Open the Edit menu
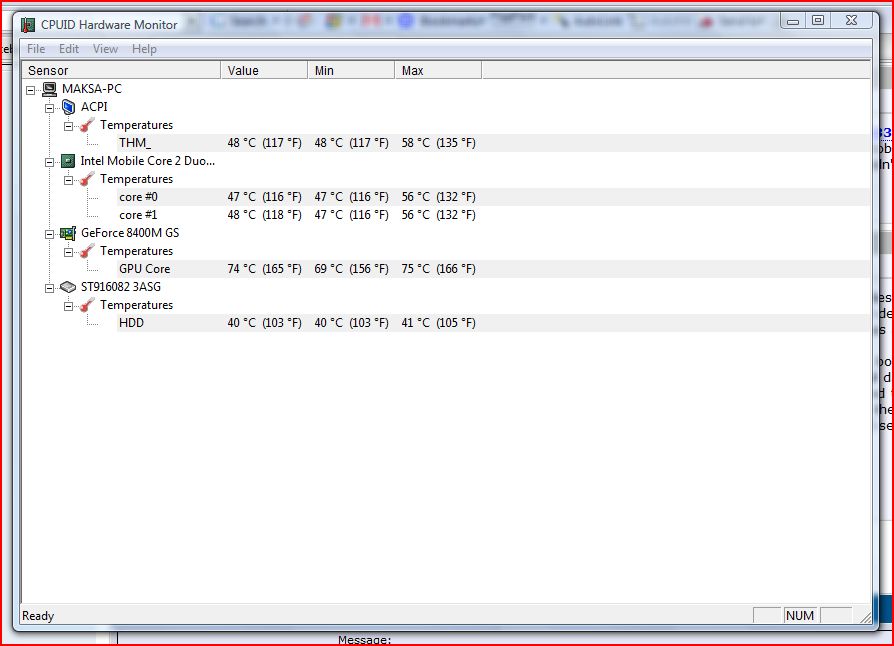The height and width of the screenshot is (646, 894). click(x=69, y=49)
